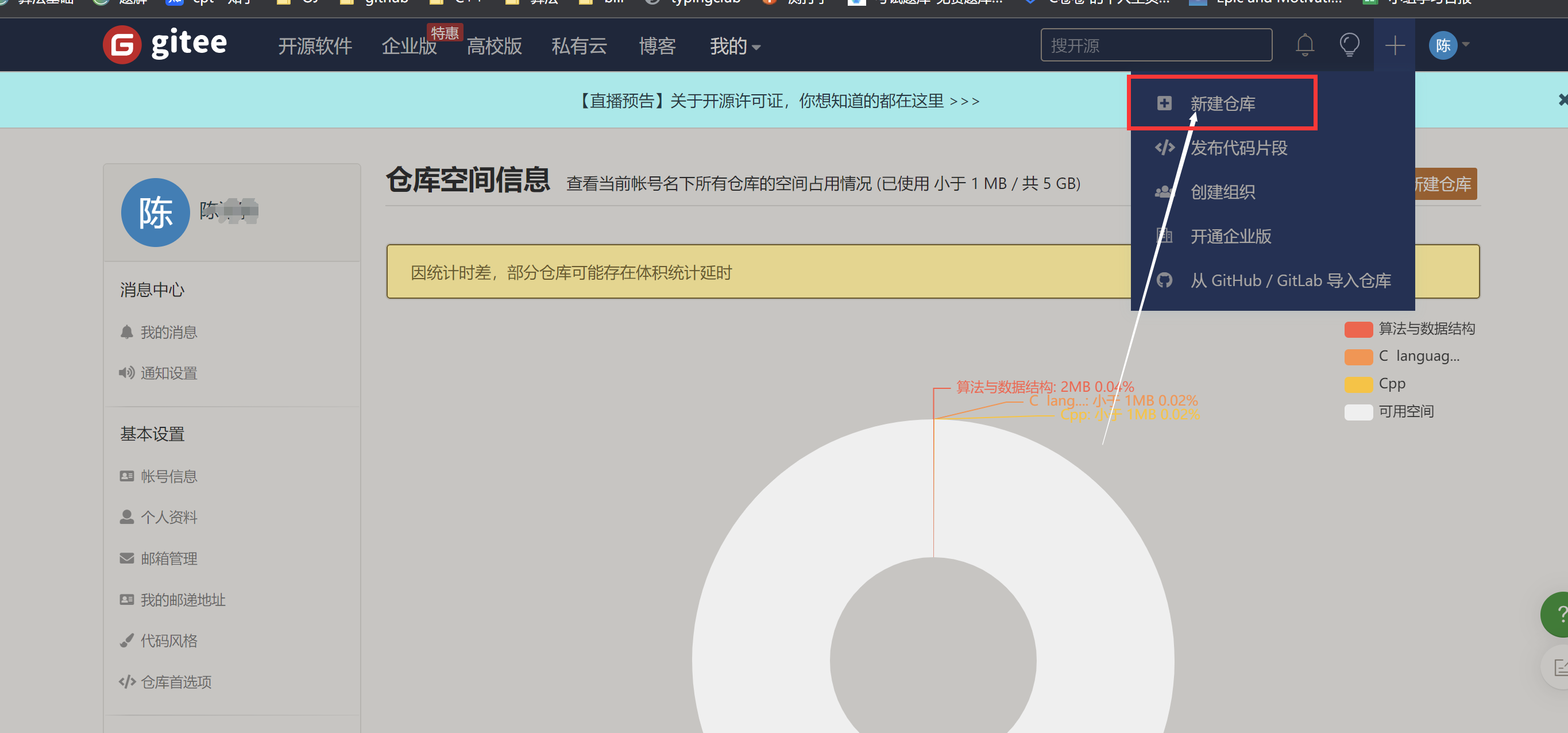The image size is (1568, 733).
Task: Select 开通企业版 from the create menu
Action: point(1230,236)
